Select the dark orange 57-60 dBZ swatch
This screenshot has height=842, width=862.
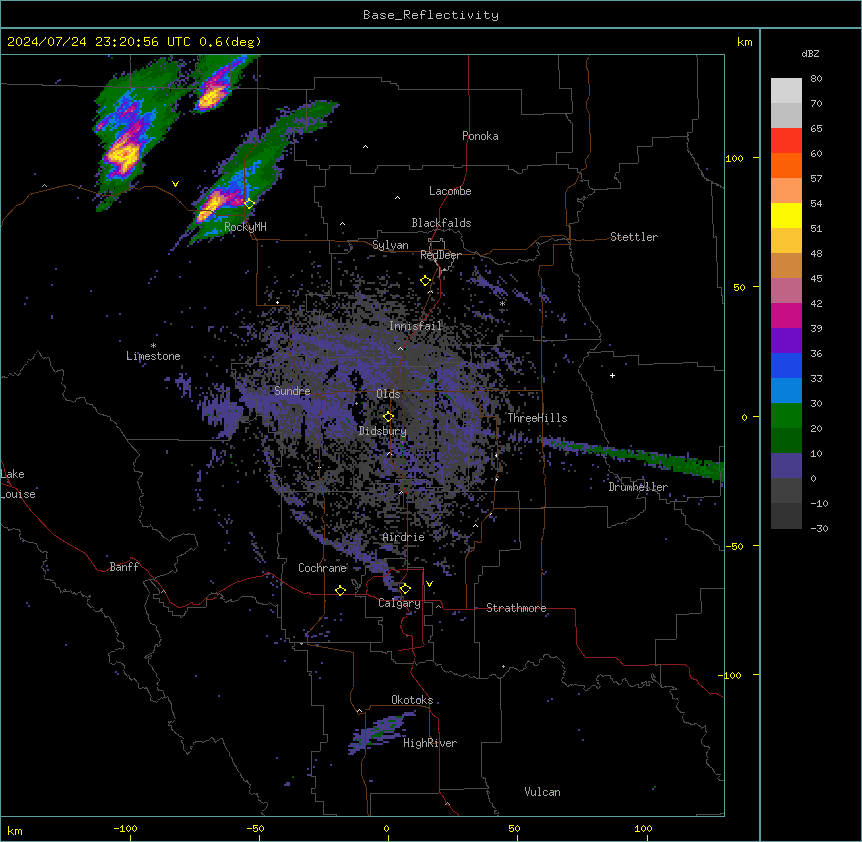pos(786,165)
